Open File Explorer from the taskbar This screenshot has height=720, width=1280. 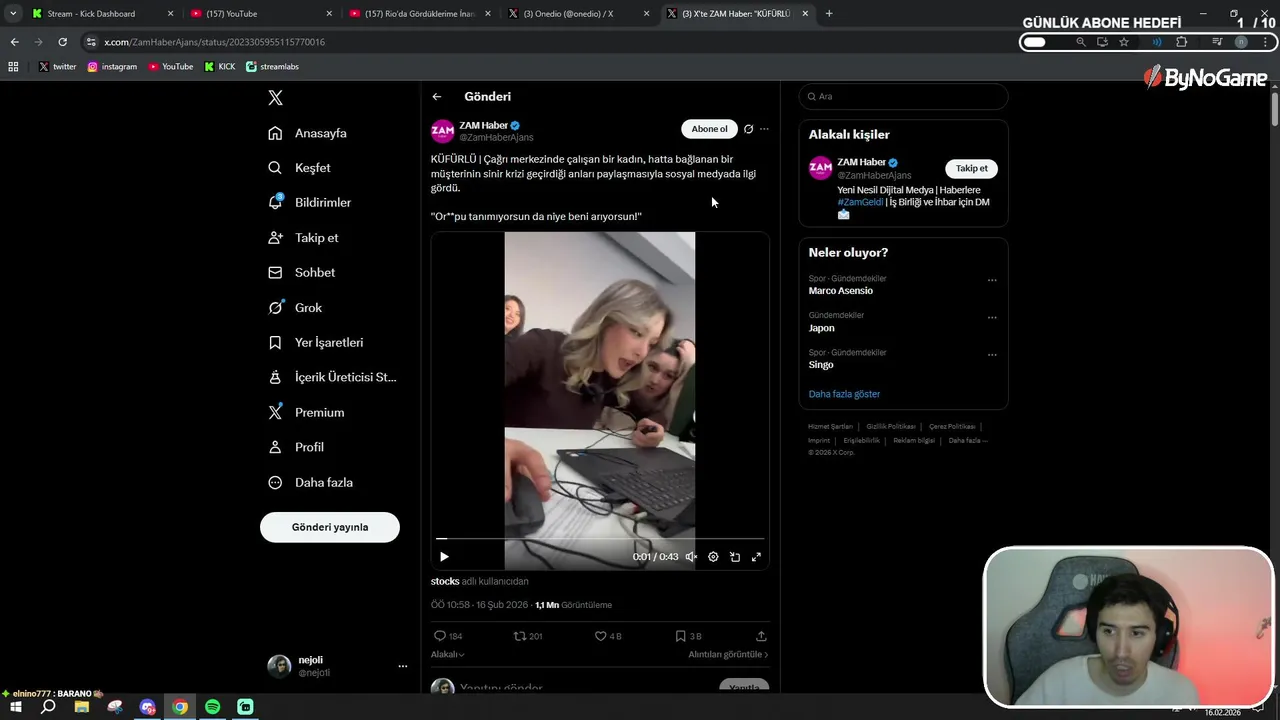82,707
